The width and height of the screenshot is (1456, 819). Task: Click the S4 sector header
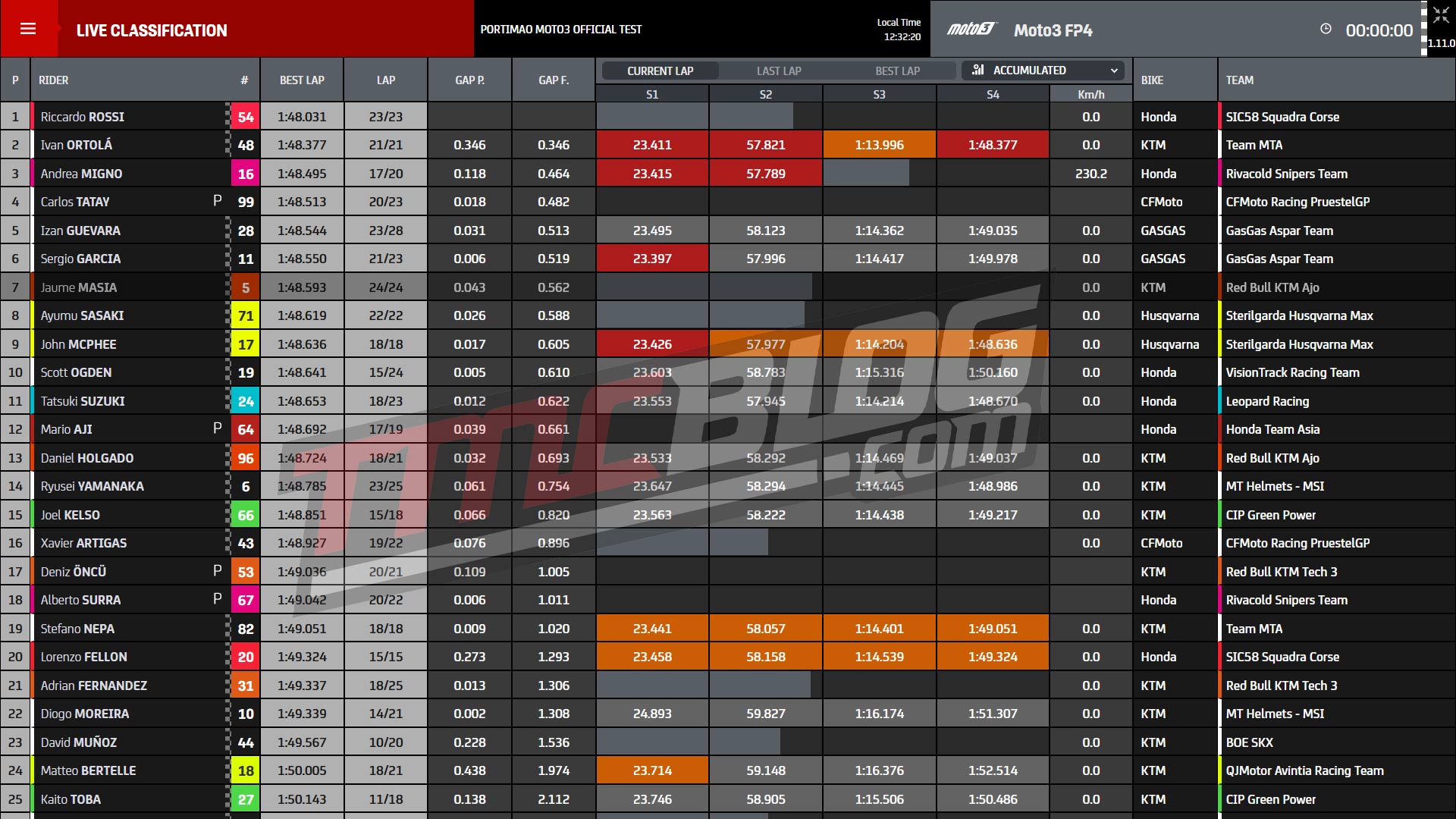(x=993, y=95)
